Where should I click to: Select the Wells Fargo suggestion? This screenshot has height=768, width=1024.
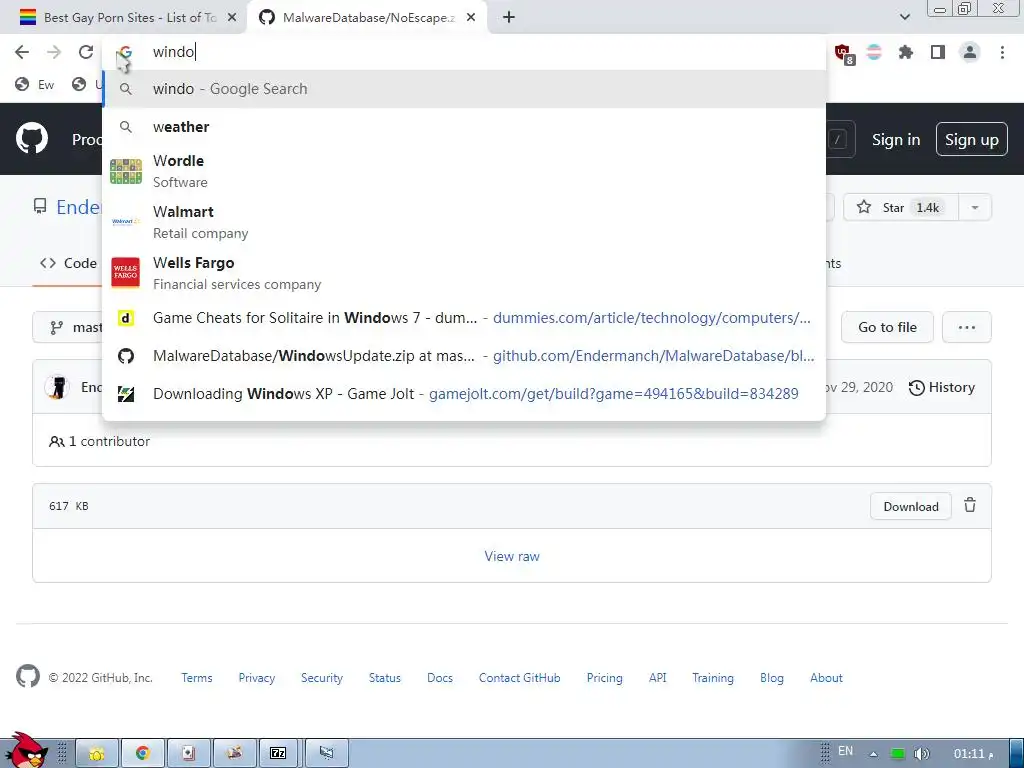click(x=464, y=273)
